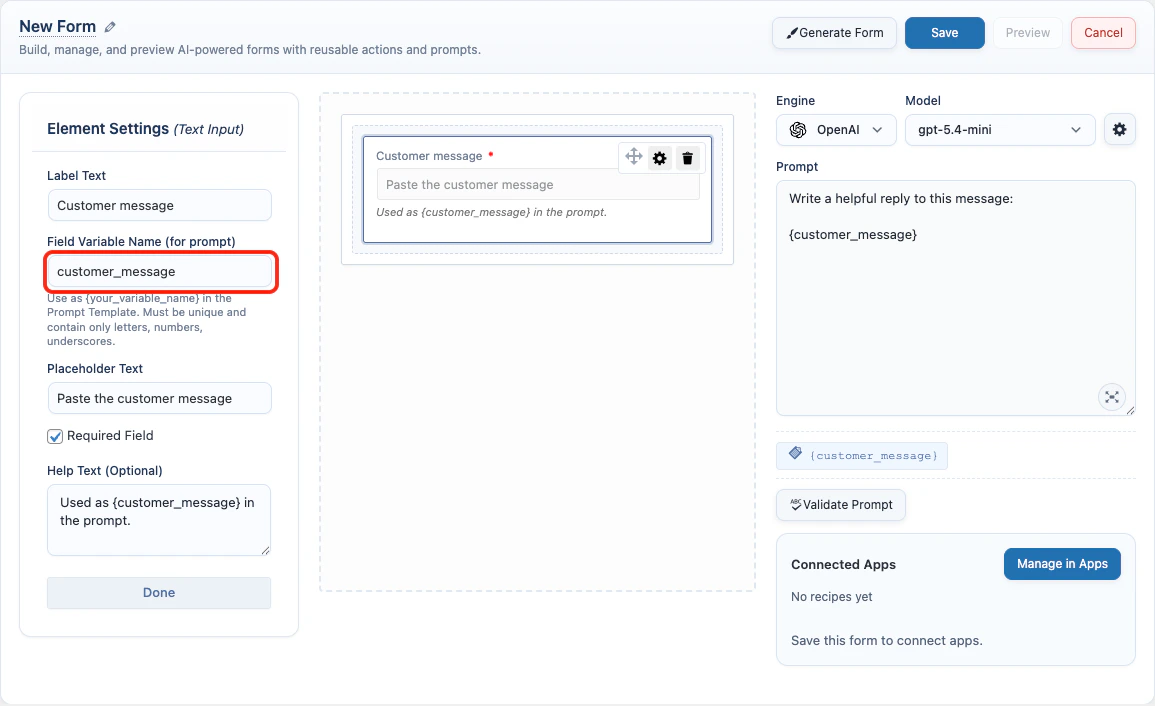The width and height of the screenshot is (1155, 706).
Task: Delete the Customer message field with trash icon
Action: (687, 157)
